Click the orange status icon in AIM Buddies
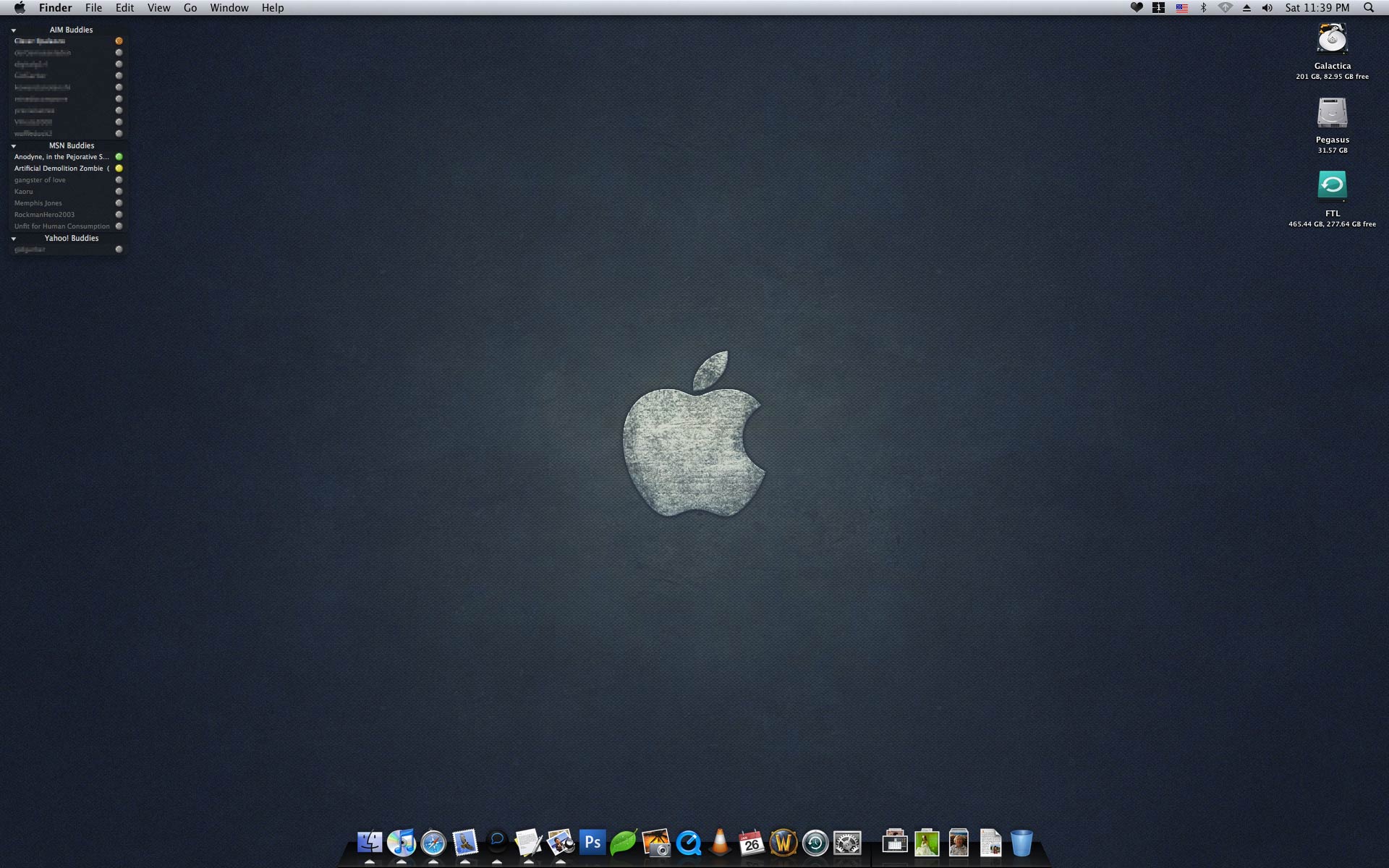This screenshot has height=868, width=1389. coord(119,41)
